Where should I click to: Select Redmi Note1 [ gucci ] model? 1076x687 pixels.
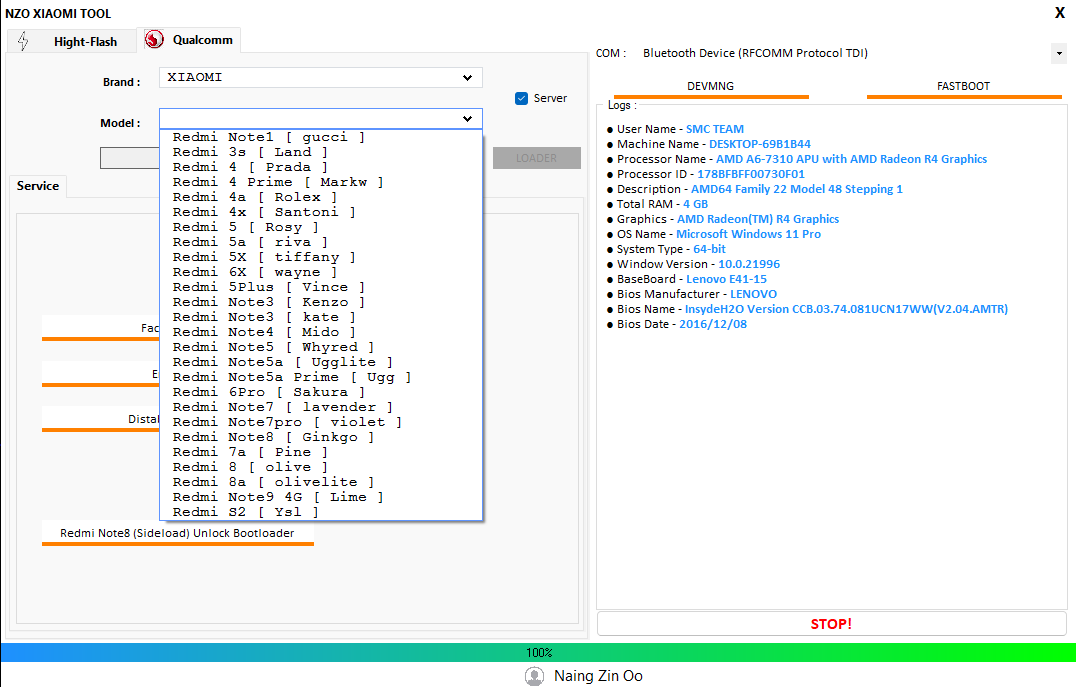coord(320,137)
